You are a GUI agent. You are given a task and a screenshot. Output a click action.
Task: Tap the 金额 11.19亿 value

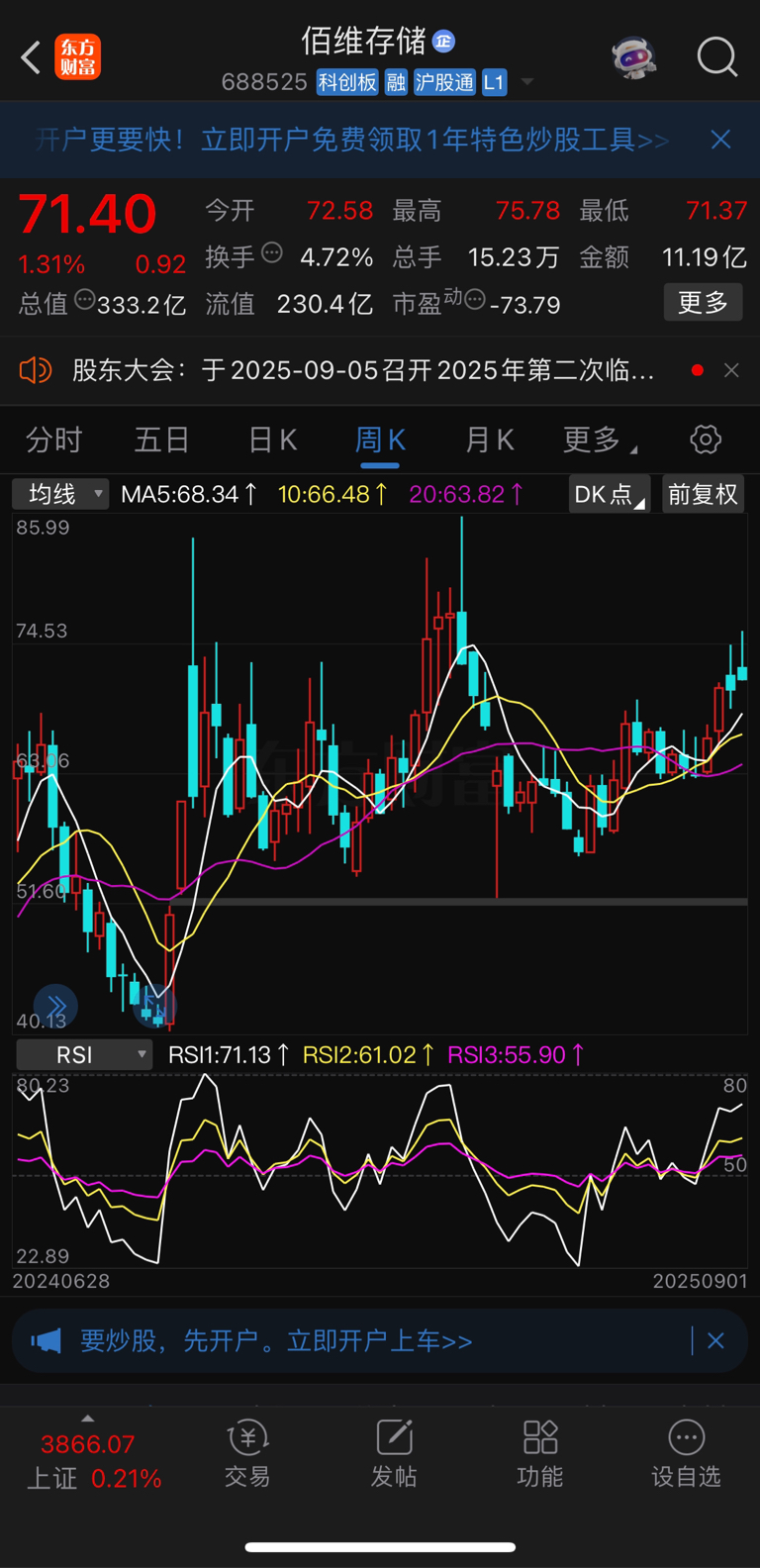tap(705, 257)
